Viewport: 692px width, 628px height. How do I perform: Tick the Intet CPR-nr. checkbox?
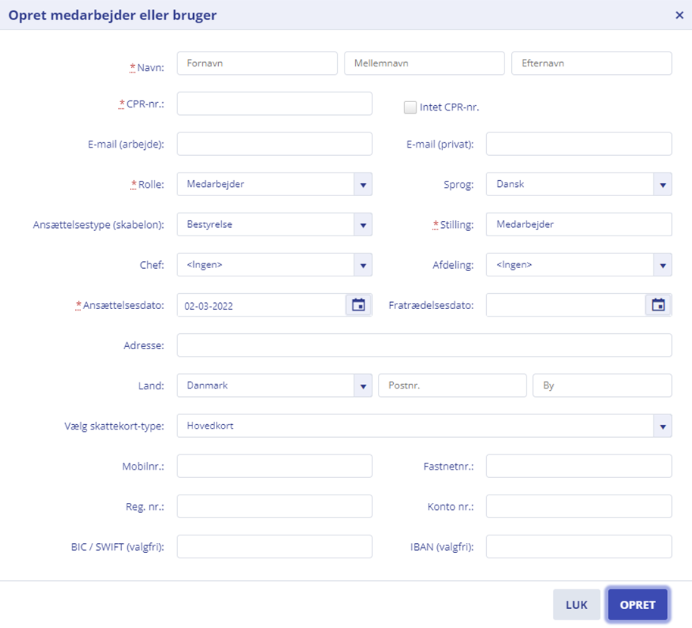[410, 107]
